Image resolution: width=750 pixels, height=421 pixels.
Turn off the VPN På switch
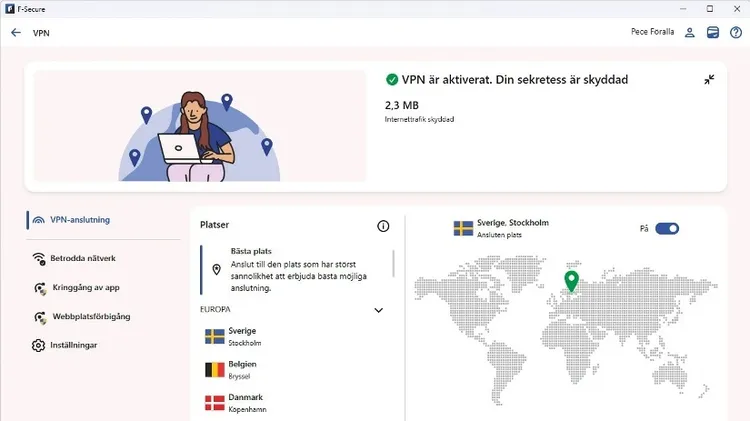667,228
